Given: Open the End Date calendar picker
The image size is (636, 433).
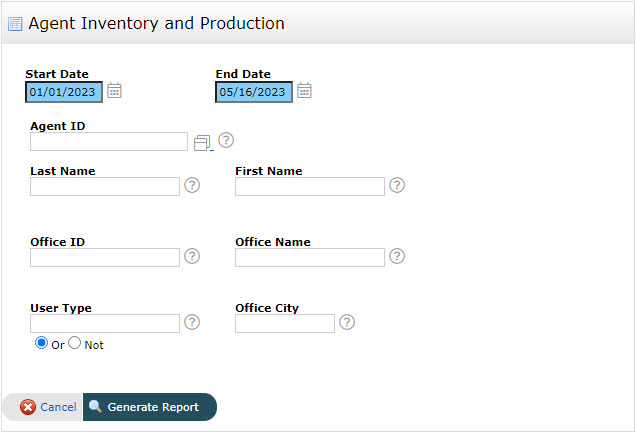Looking at the screenshot, I should pyautogui.click(x=304, y=91).
